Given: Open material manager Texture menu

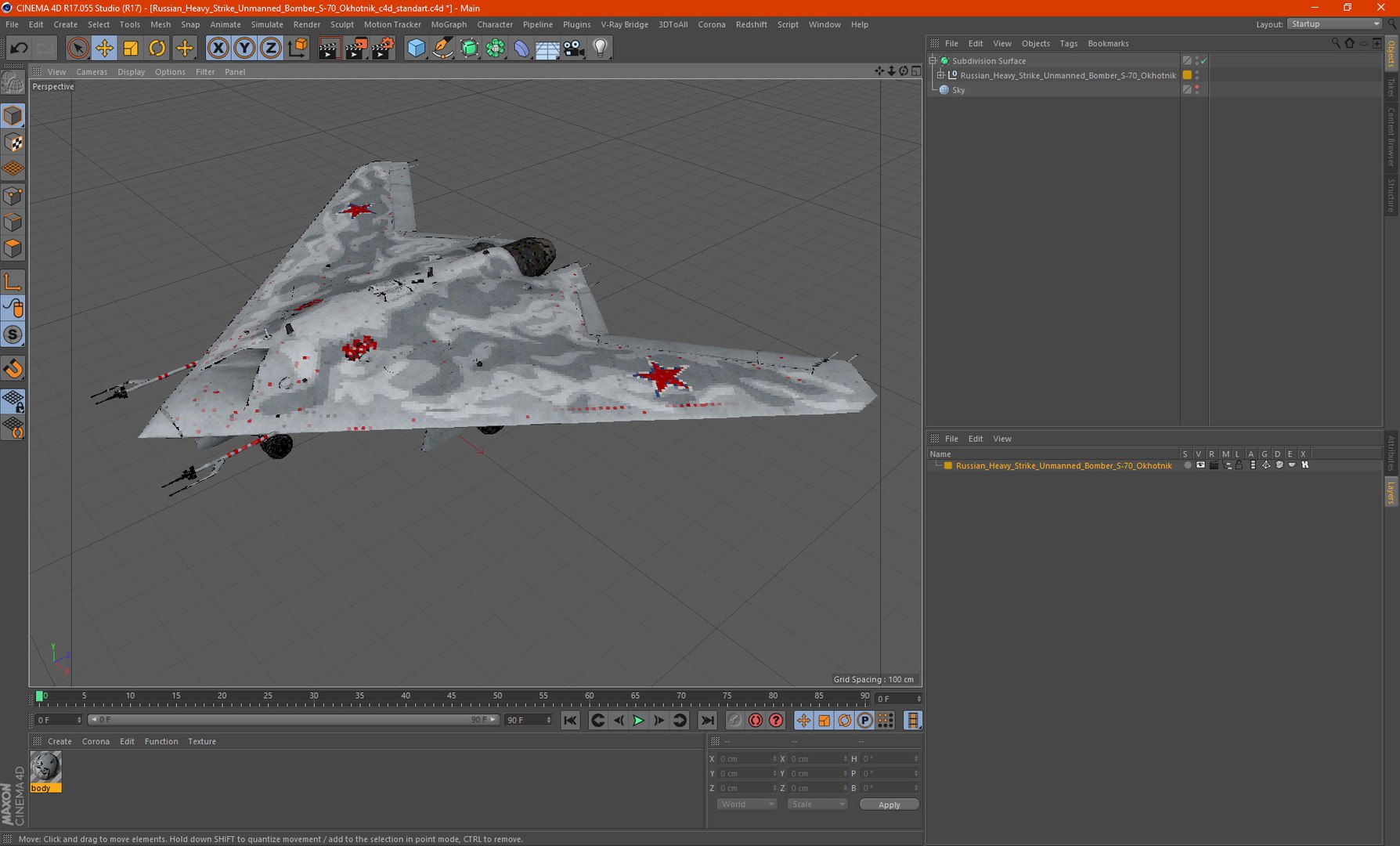Looking at the screenshot, I should (x=202, y=741).
